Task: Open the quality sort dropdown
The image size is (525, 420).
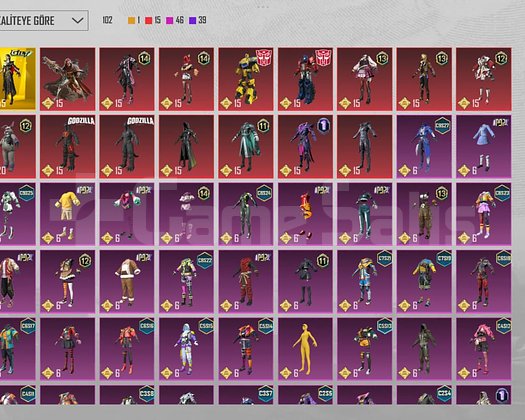Action: tap(44, 21)
